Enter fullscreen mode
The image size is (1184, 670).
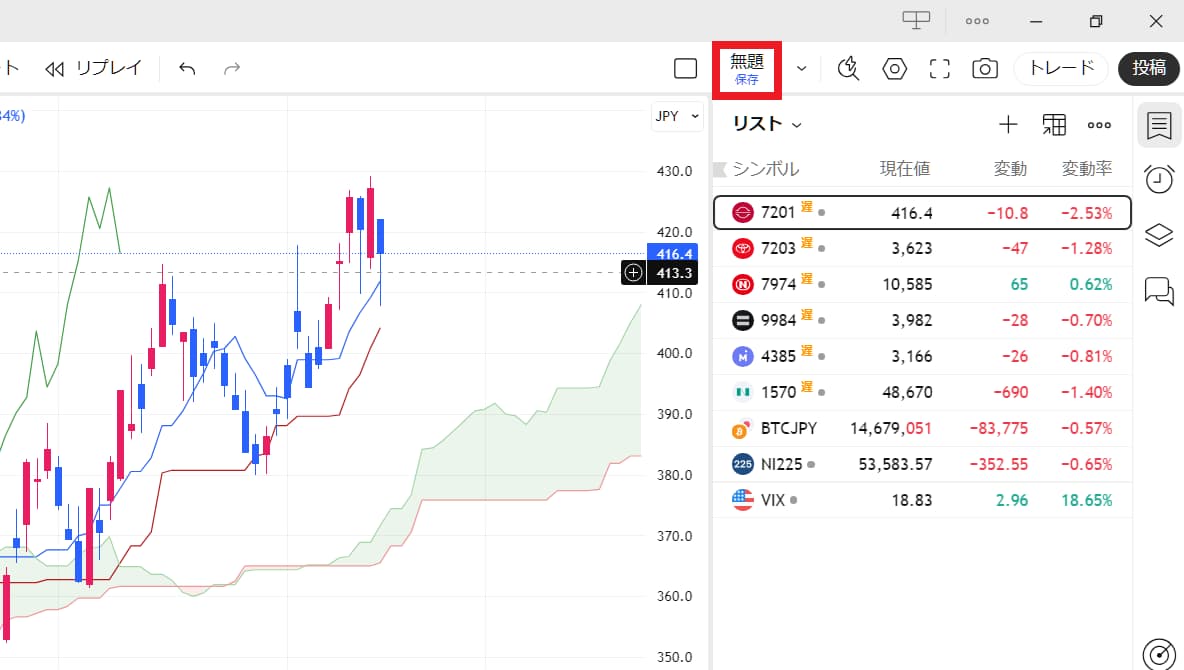tap(939, 68)
